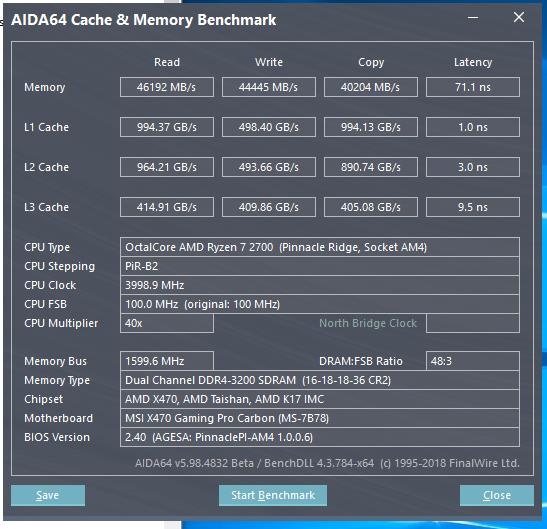This screenshot has height=529, width=547.
Task: Click the CPU Type label
Action: click(x=47, y=247)
